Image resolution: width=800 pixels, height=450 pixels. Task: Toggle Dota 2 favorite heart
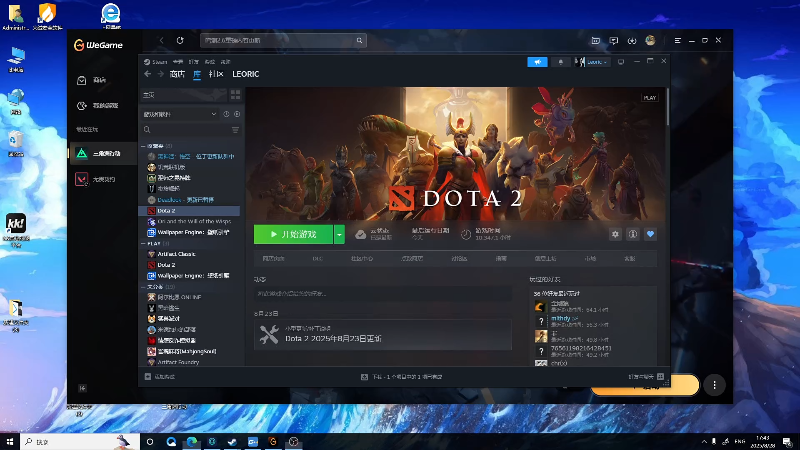pos(650,234)
